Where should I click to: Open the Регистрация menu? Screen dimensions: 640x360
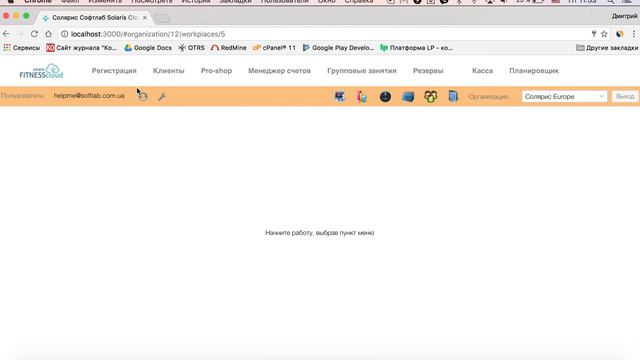[114, 71]
